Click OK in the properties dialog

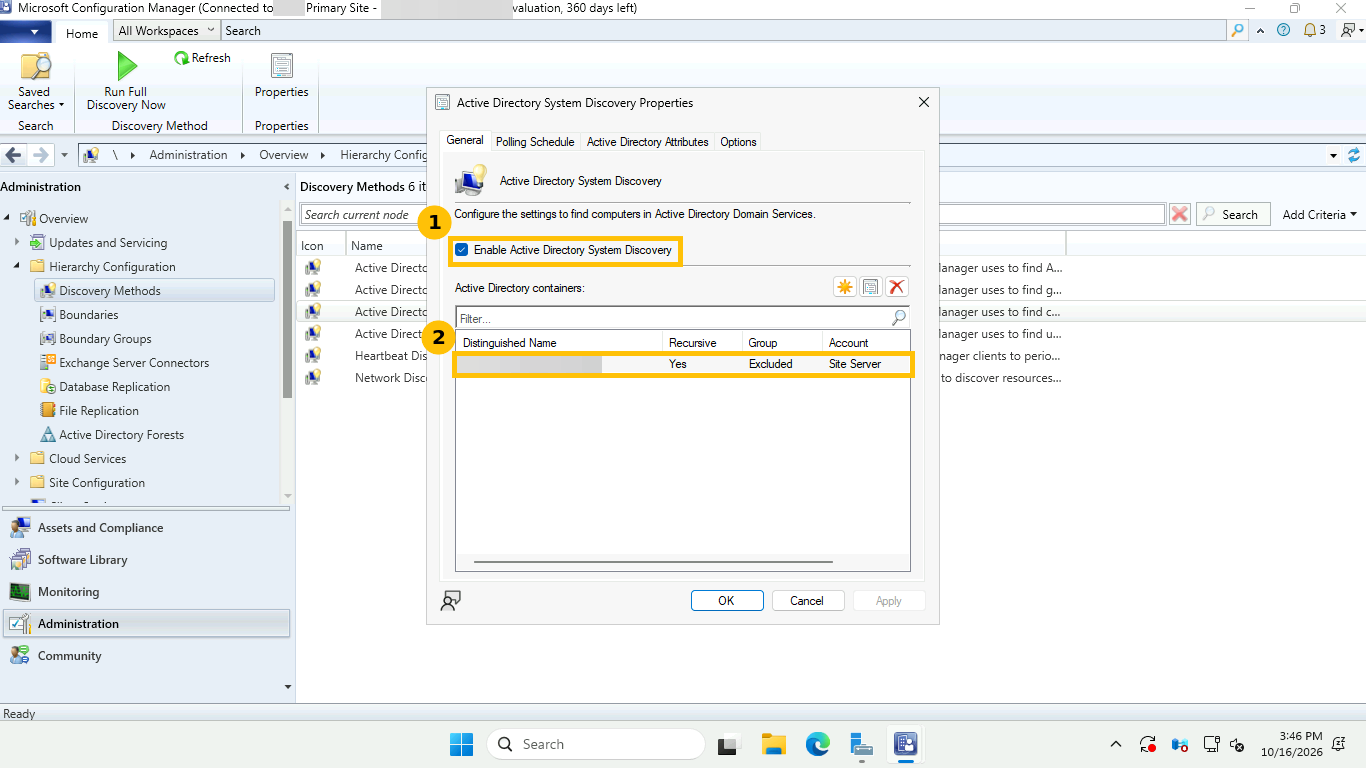pos(727,601)
